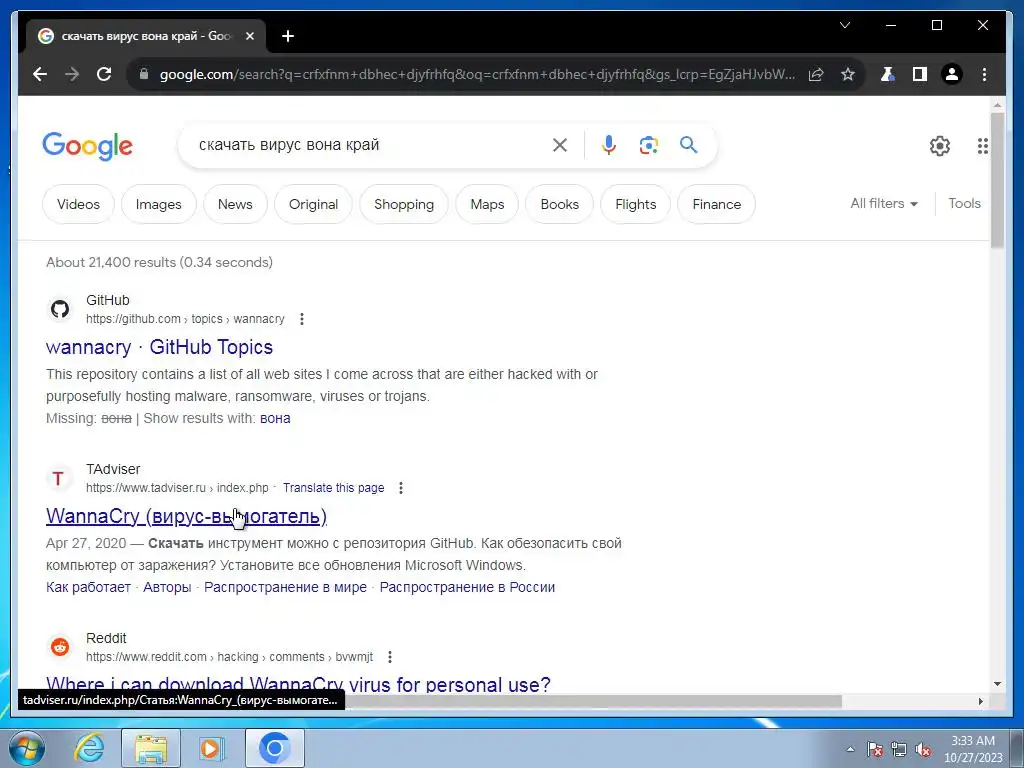Expand the All filters dropdown
1024x768 pixels.
(x=884, y=204)
